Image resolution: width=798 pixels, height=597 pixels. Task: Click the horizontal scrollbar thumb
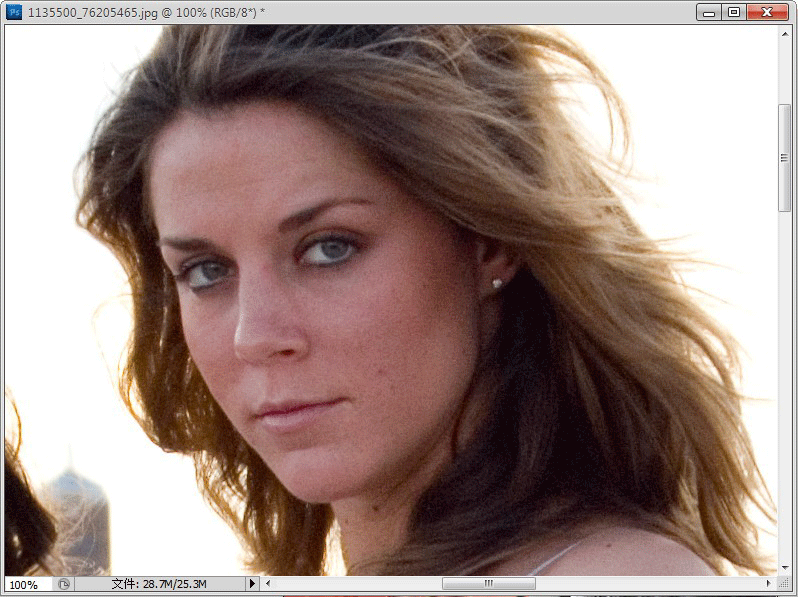point(488,584)
